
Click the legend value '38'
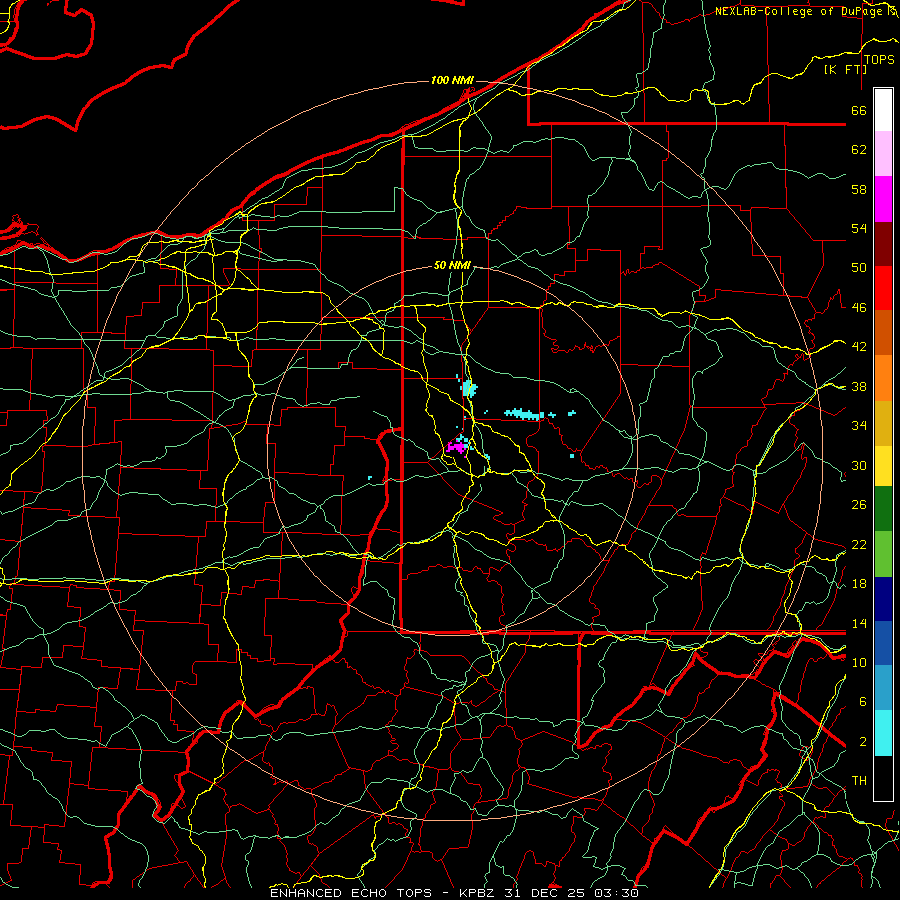(859, 387)
